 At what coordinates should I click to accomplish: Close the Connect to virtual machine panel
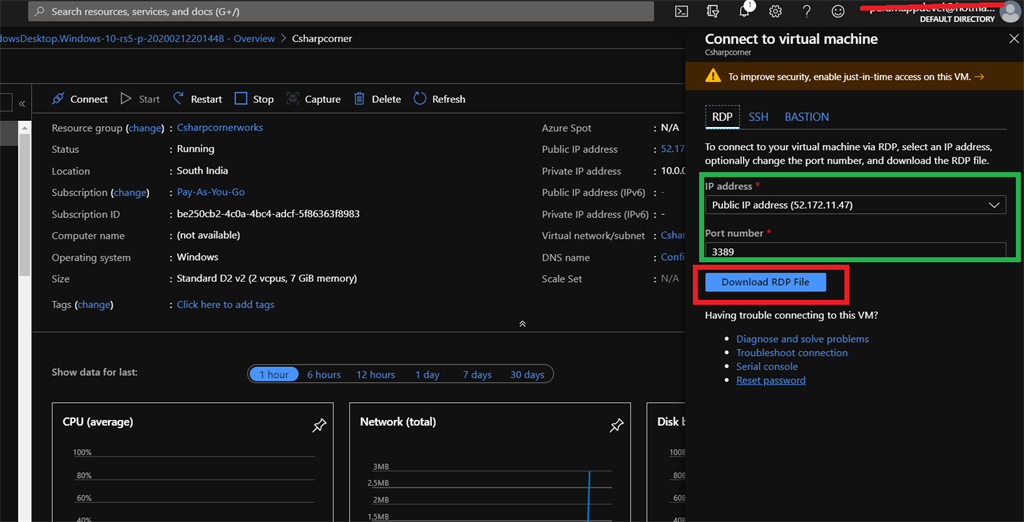coord(1014,39)
